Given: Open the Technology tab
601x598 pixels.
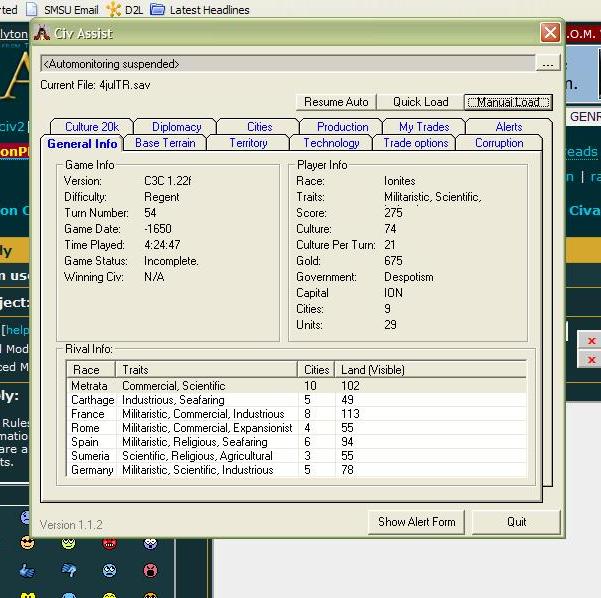Looking at the screenshot, I should coord(331,143).
